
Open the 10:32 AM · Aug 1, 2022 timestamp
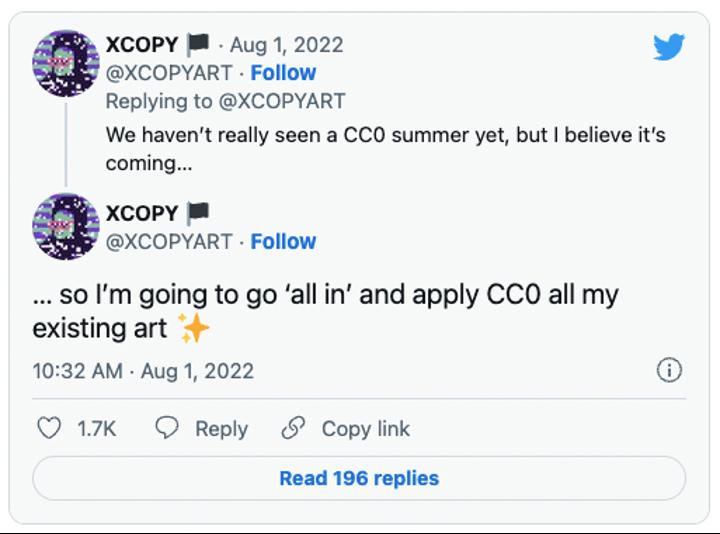[x=143, y=371]
